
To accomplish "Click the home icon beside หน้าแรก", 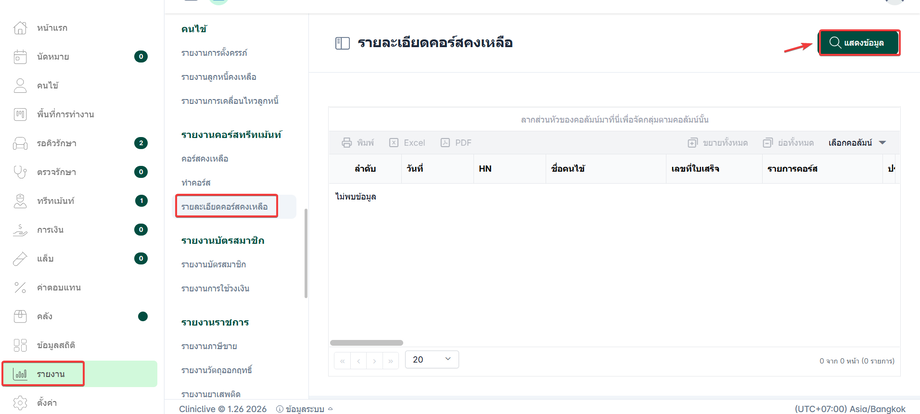I will 21,28.
